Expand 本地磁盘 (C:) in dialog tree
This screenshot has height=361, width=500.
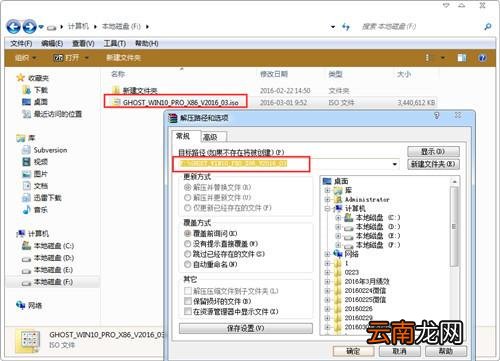coord(338,218)
